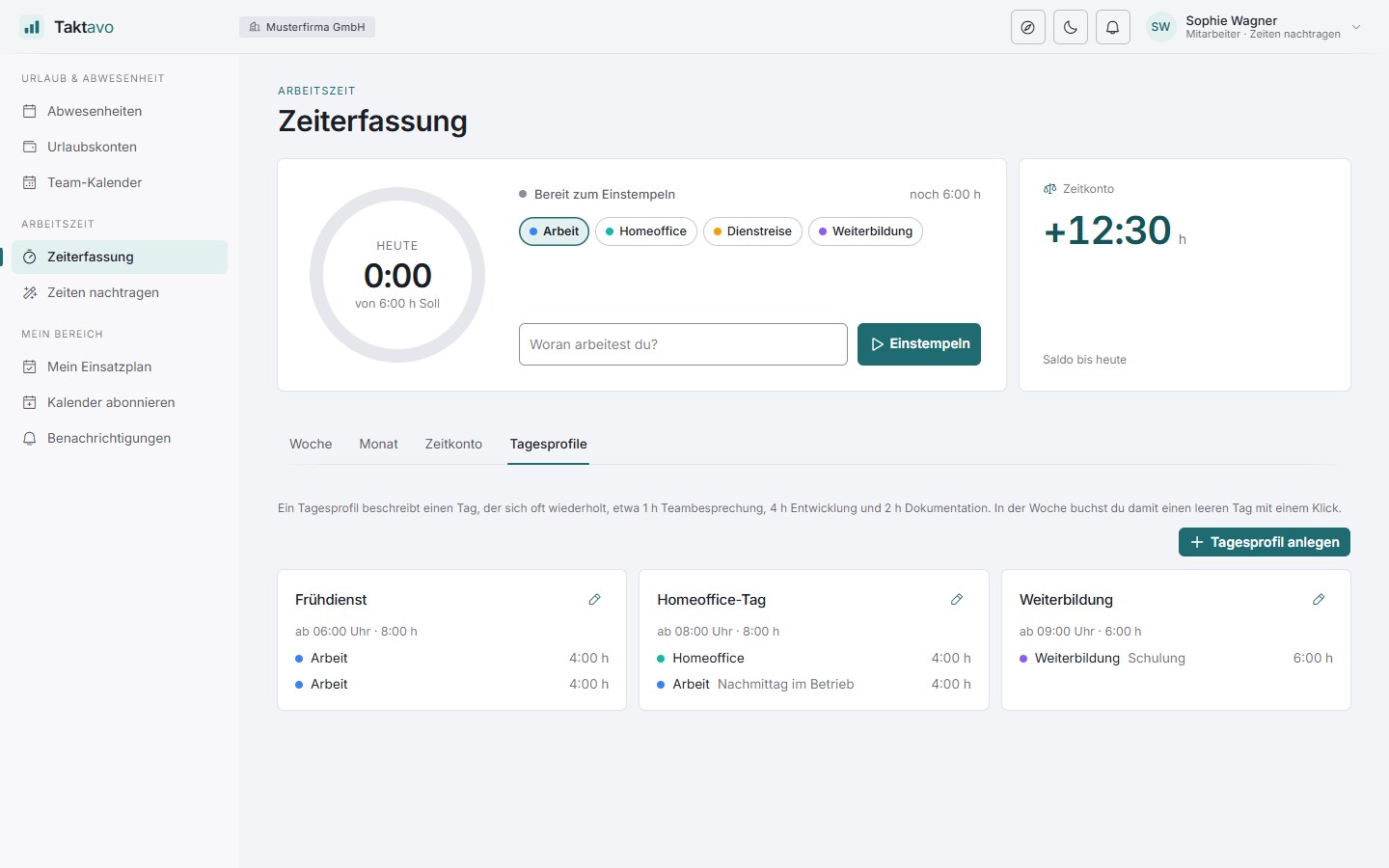The height and width of the screenshot is (868, 1389).
Task: Toggle dark mode with the moon icon
Action: 1071,27
